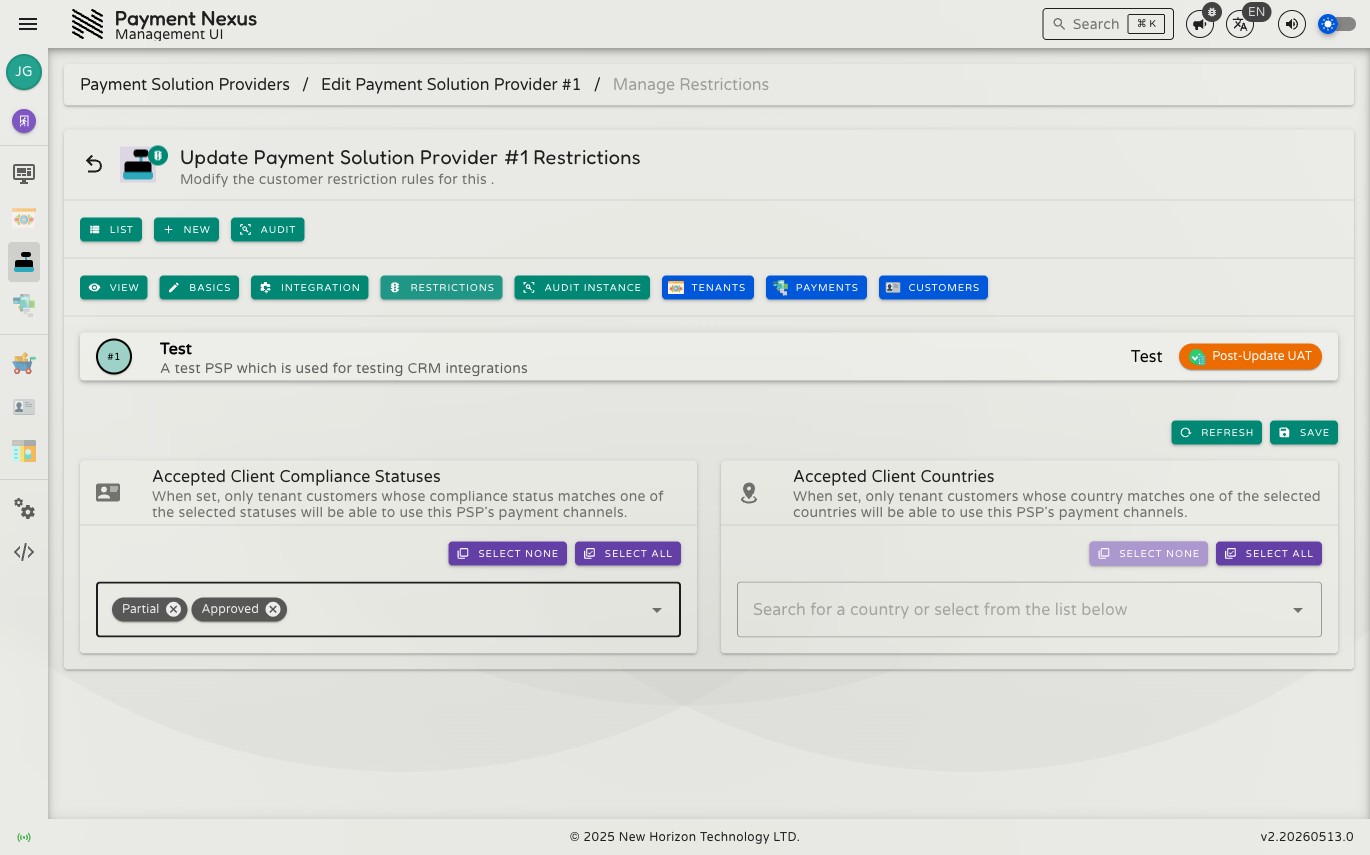The image size is (1370, 855).
Task: Click the sound volume icon
Action: click(x=1292, y=24)
